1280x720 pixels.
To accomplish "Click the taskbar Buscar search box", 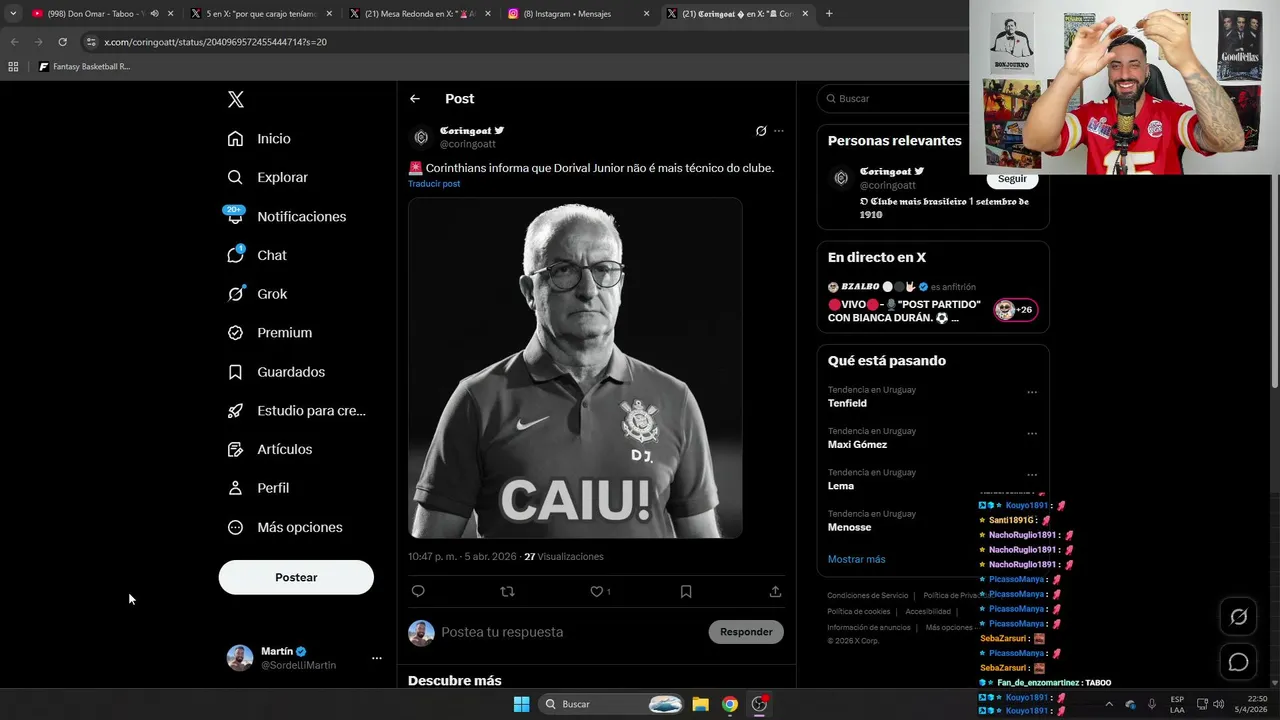I will (x=613, y=704).
